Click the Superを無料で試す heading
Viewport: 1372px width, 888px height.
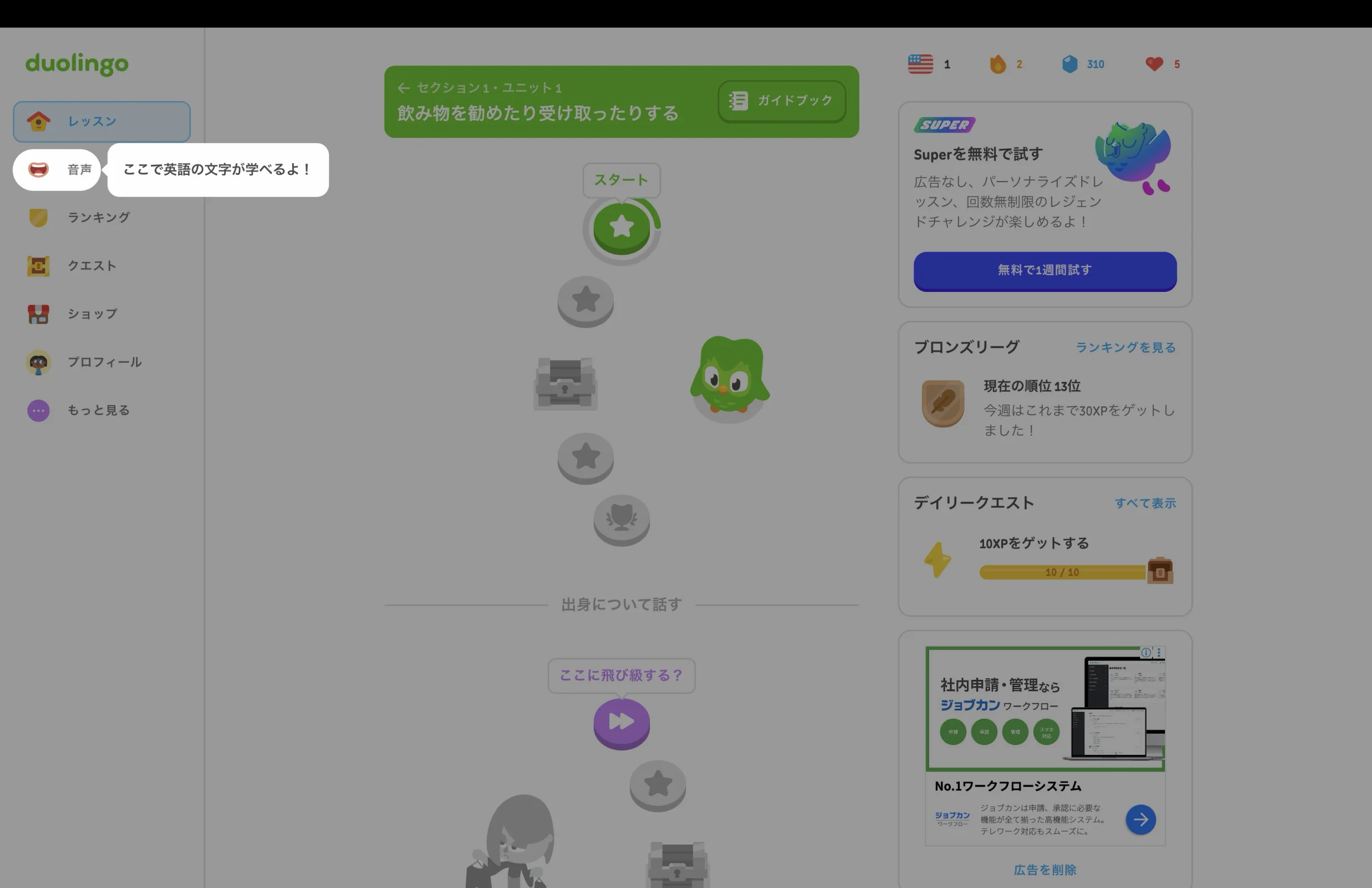point(978,154)
